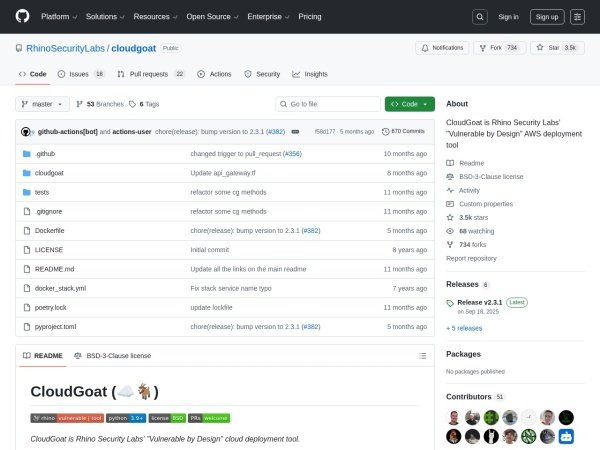Open docker_stack.yml file

tap(60, 288)
